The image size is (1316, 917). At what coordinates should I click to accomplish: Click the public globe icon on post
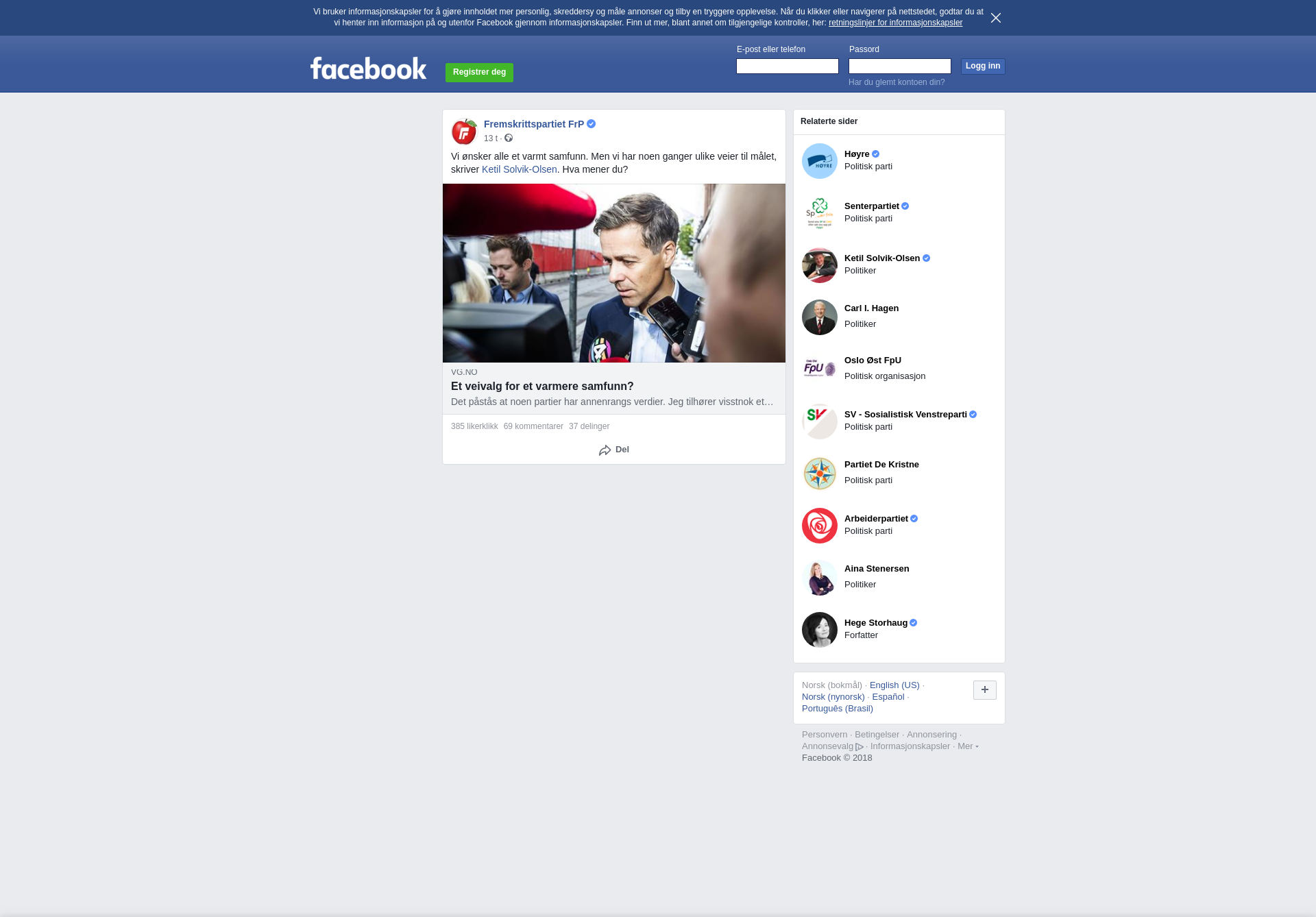pos(509,138)
